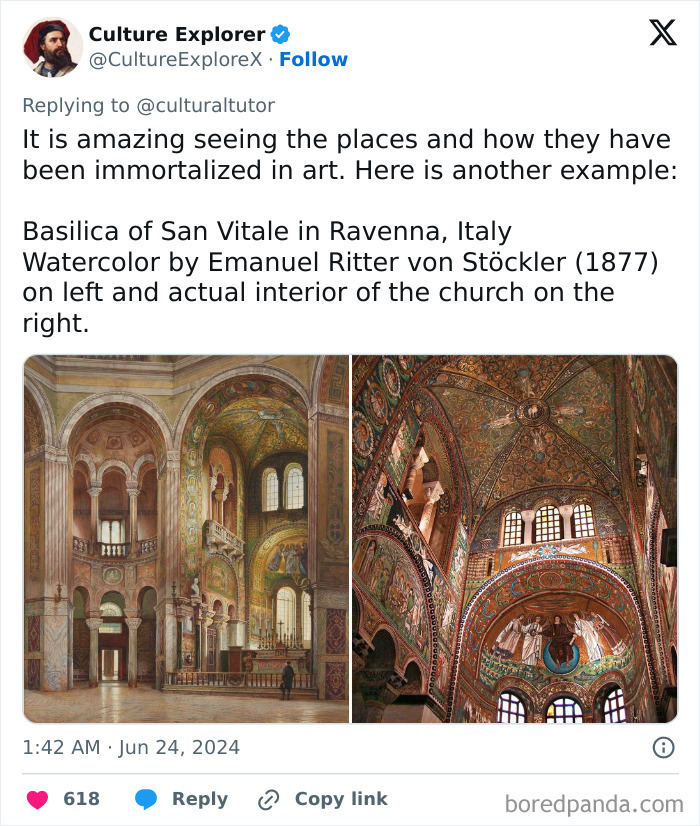700x826 pixels.
Task: Click the chain link copy icon
Action: 268,799
